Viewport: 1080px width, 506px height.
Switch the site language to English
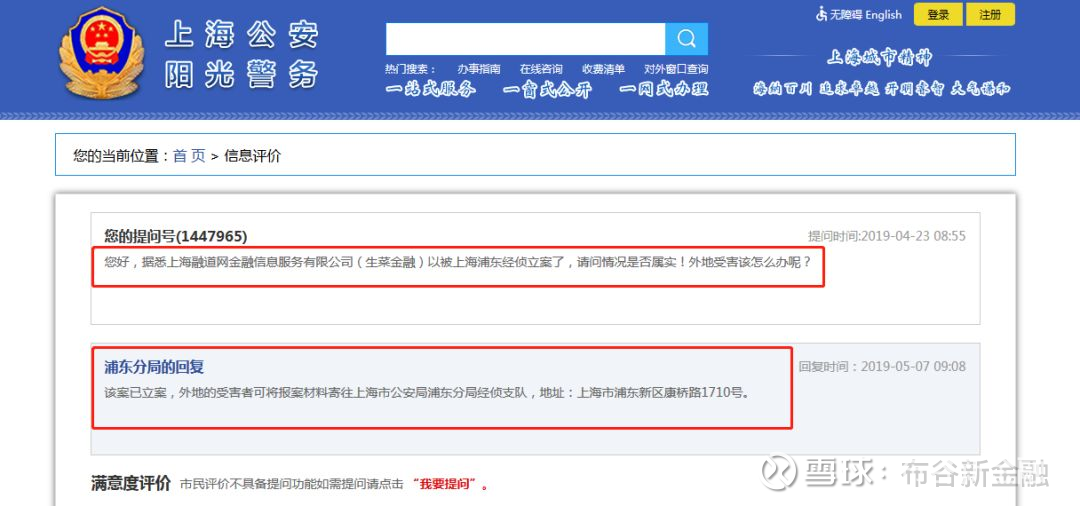(884, 14)
